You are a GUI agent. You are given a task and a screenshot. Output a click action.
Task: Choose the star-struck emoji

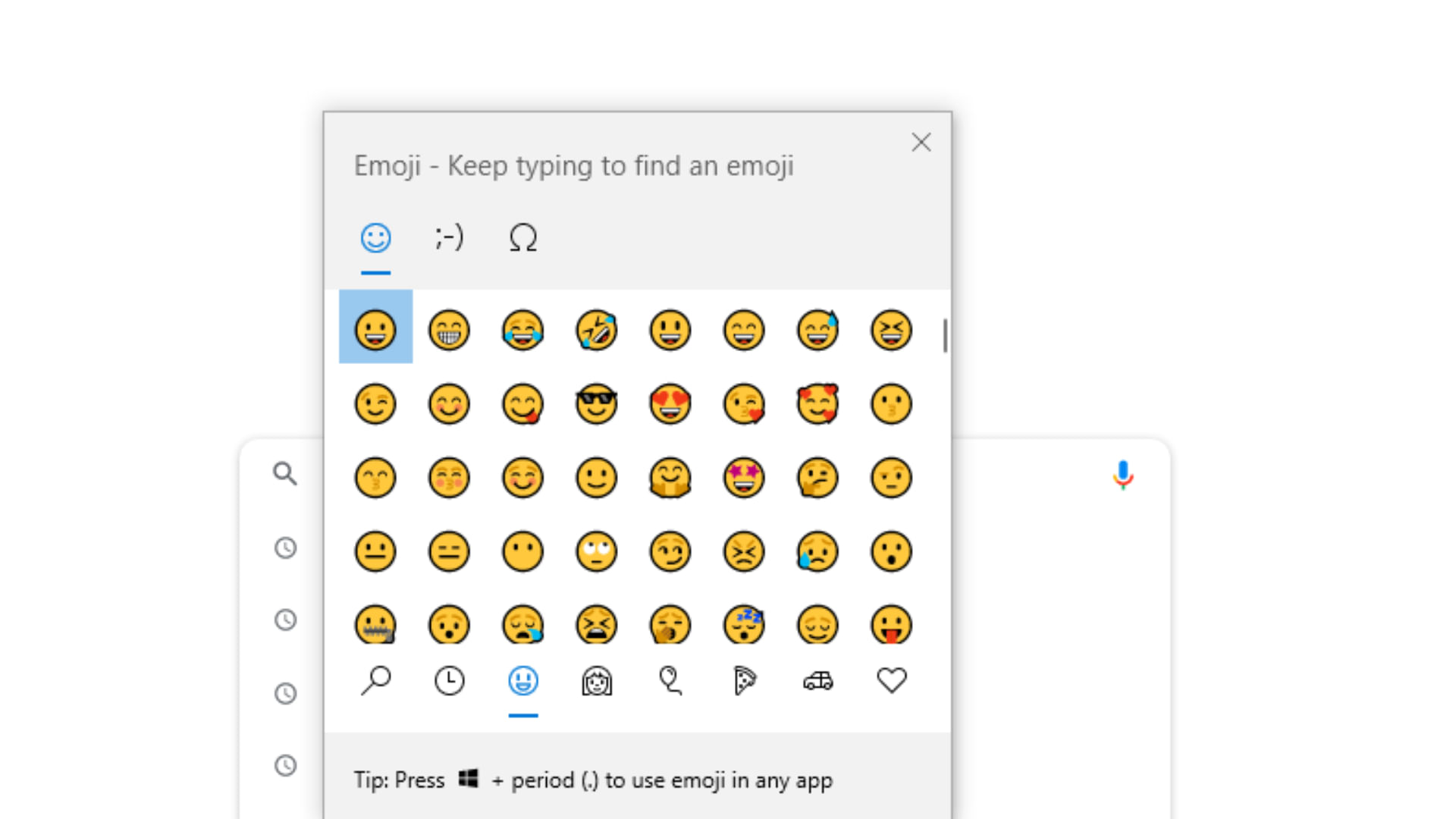[744, 478]
